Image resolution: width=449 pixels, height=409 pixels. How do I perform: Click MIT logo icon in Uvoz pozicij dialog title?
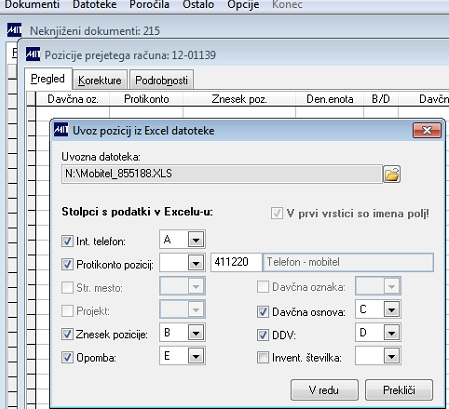[x=61, y=130]
